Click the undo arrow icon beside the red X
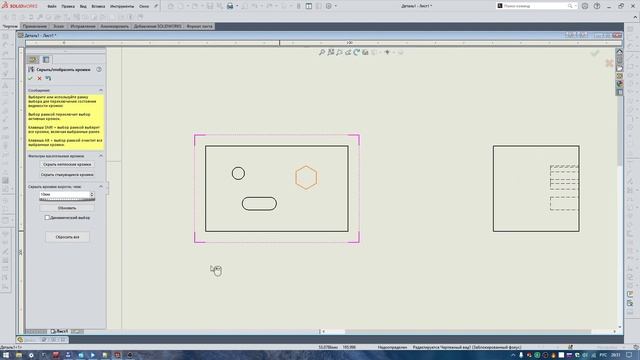The width and height of the screenshot is (640, 360). click(x=49, y=78)
